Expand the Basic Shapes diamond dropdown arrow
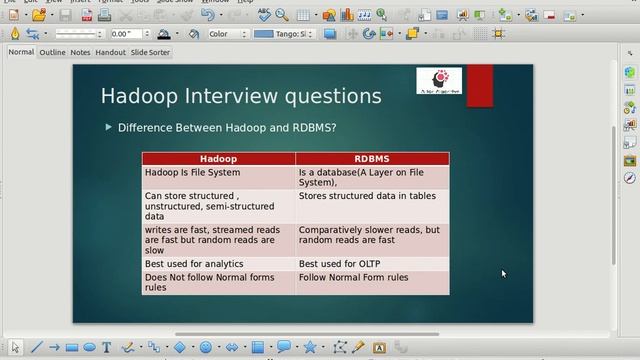Viewport: 640px width, 360px height. 193,347
